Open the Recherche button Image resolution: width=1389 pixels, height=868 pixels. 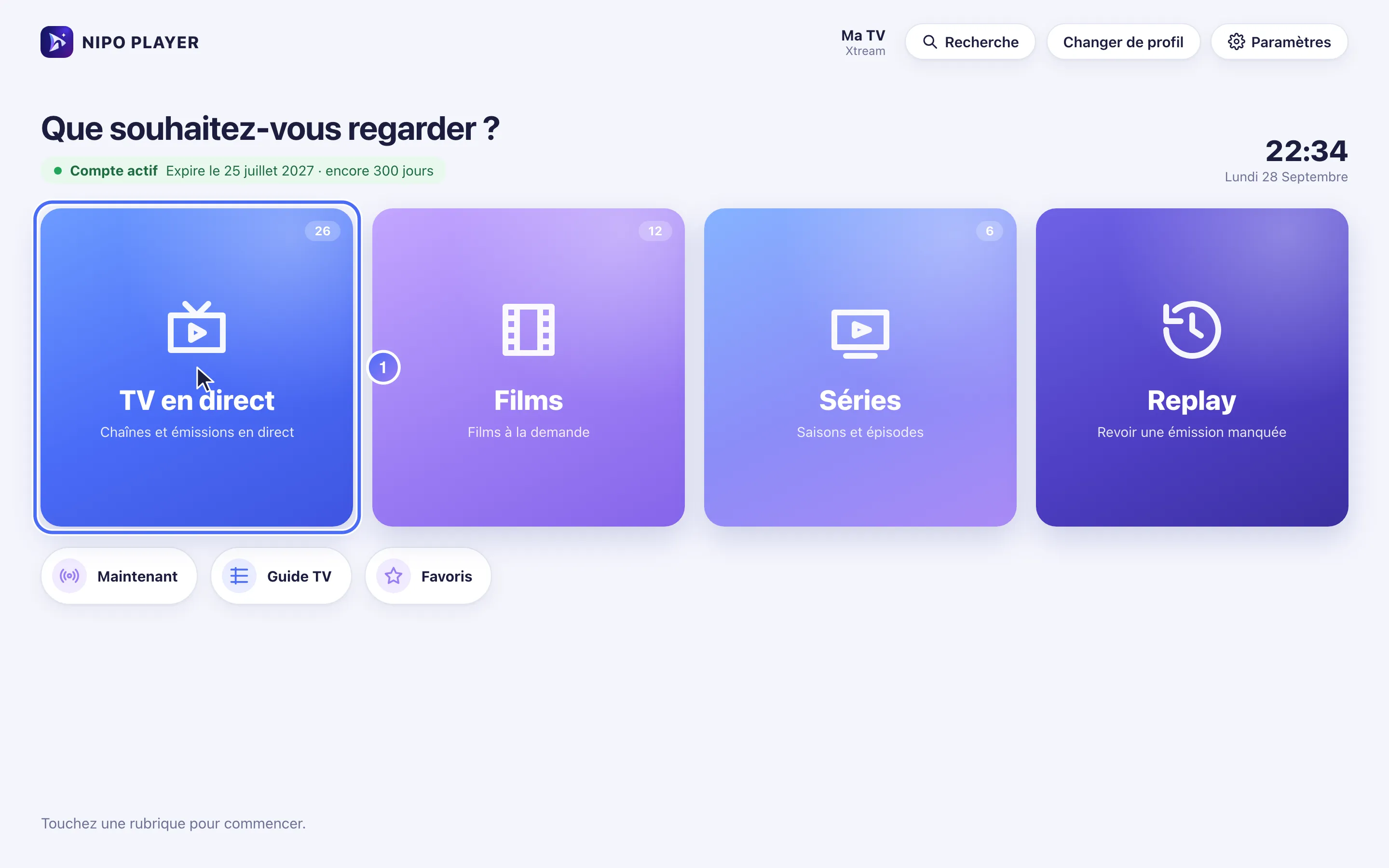coord(970,42)
